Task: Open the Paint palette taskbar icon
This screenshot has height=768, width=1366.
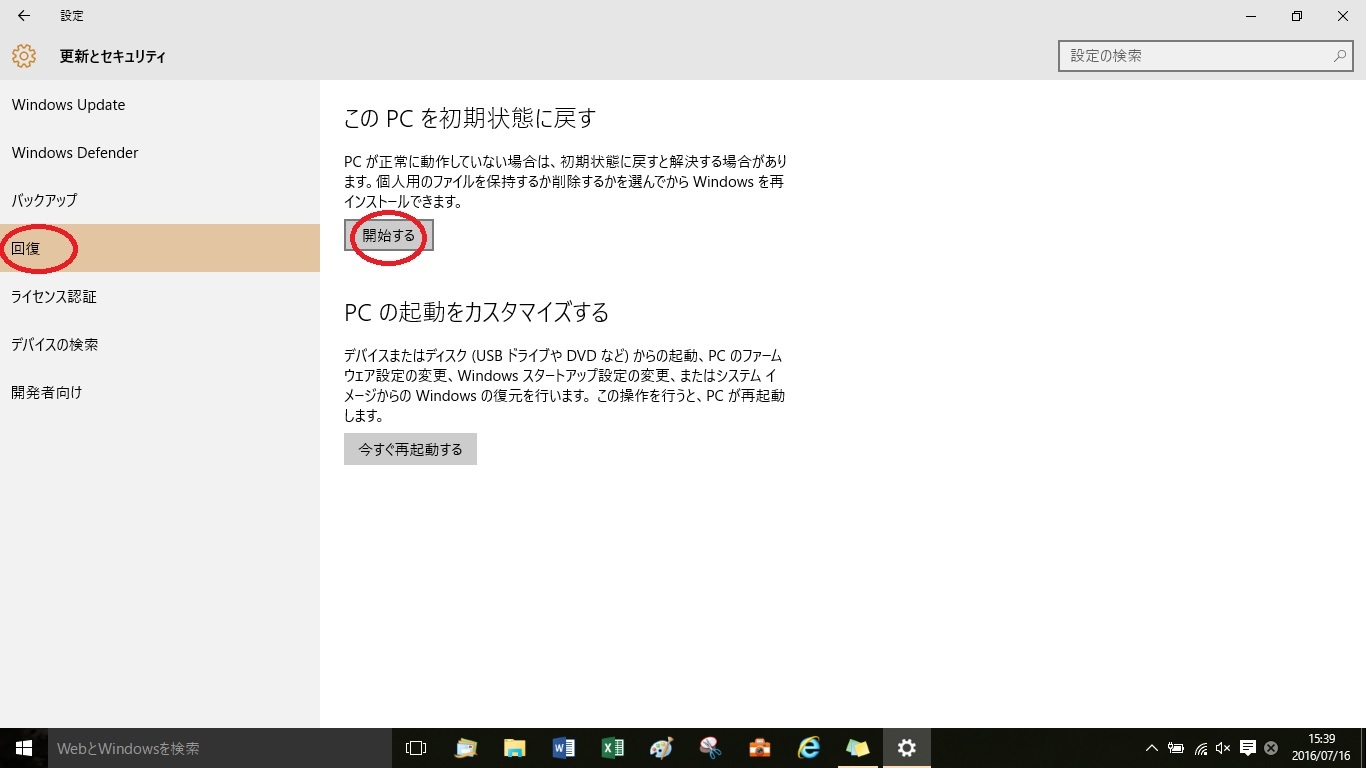Action: pyautogui.click(x=661, y=748)
